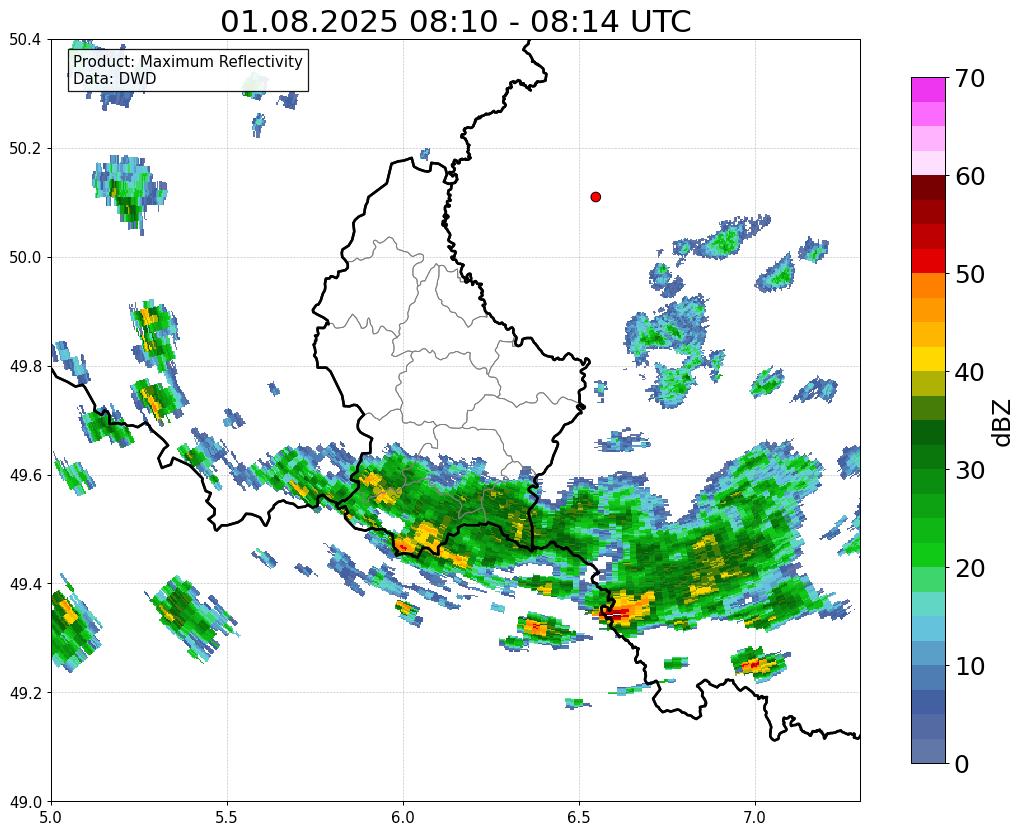Image resolution: width=1023 pixels, height=834 pixels.
Task: Click the latitude tick label 49.8
Action: (x=25, y=367)
